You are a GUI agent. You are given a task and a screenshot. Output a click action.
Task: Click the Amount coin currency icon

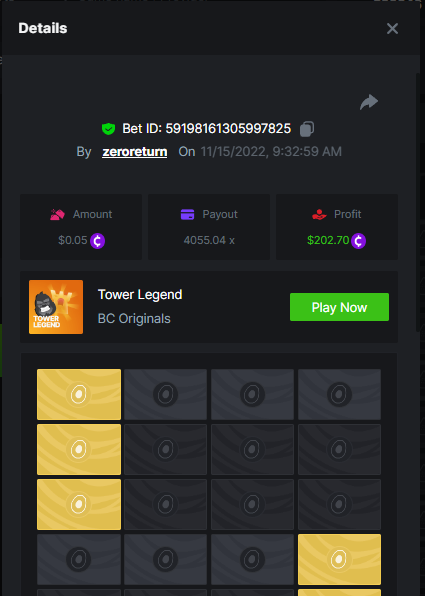pos(97,241)
